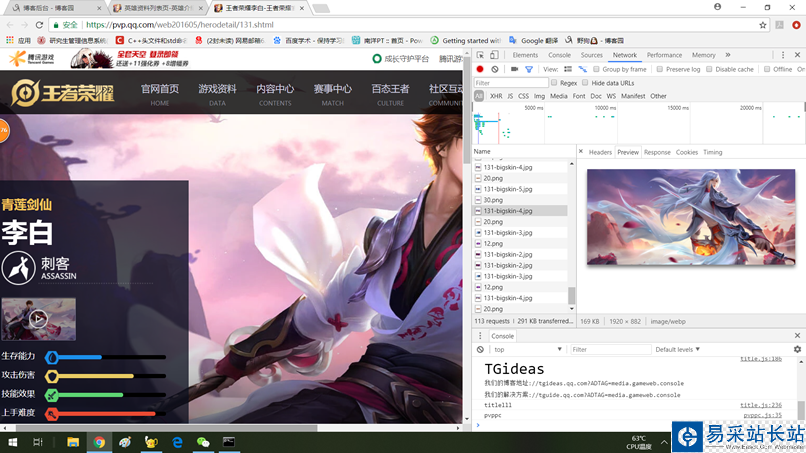Open the Timing tab of the request
Screen dimensions: 806x453
pos(712,152)
